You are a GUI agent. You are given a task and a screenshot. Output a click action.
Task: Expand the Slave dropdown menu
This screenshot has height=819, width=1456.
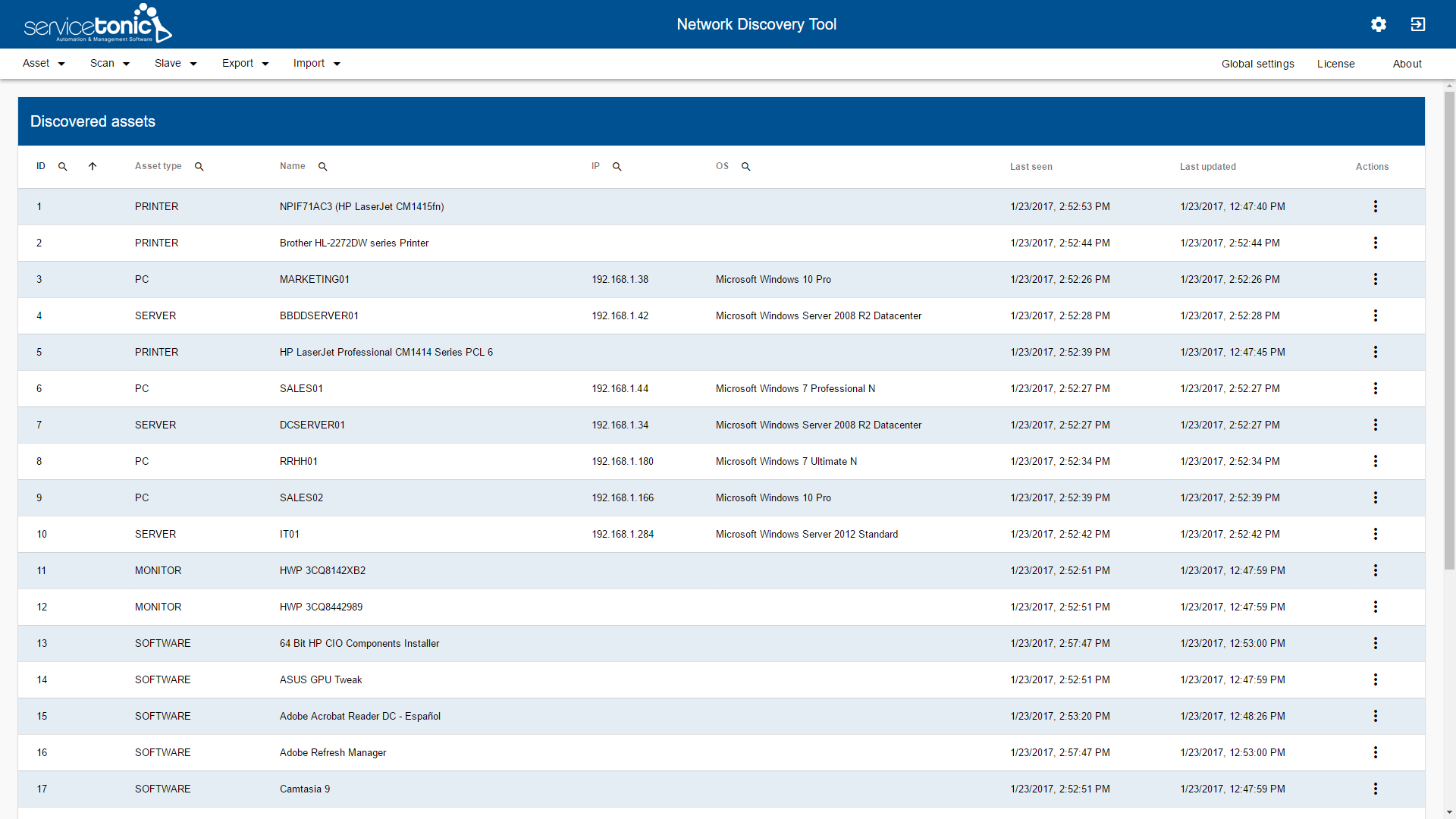coord(176,64)
